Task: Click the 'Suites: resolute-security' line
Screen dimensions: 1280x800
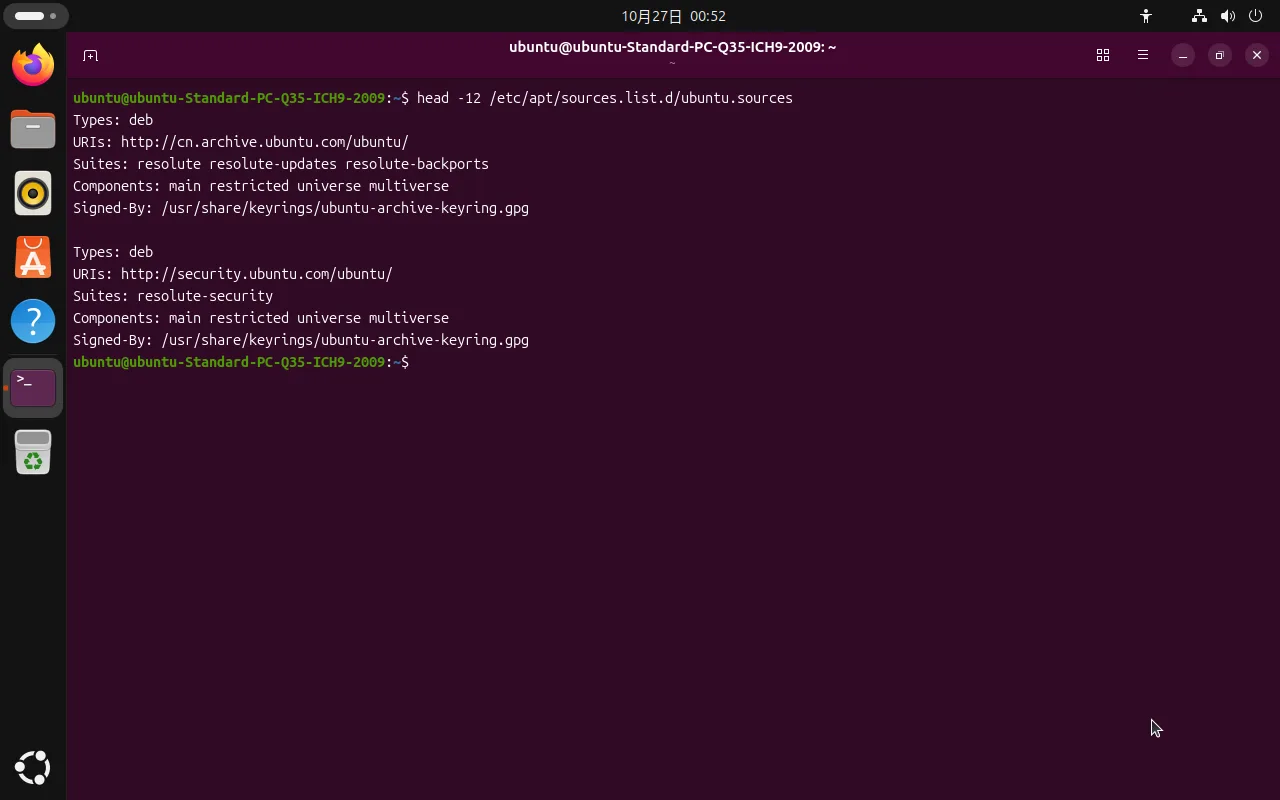Action: click(173, 296)
